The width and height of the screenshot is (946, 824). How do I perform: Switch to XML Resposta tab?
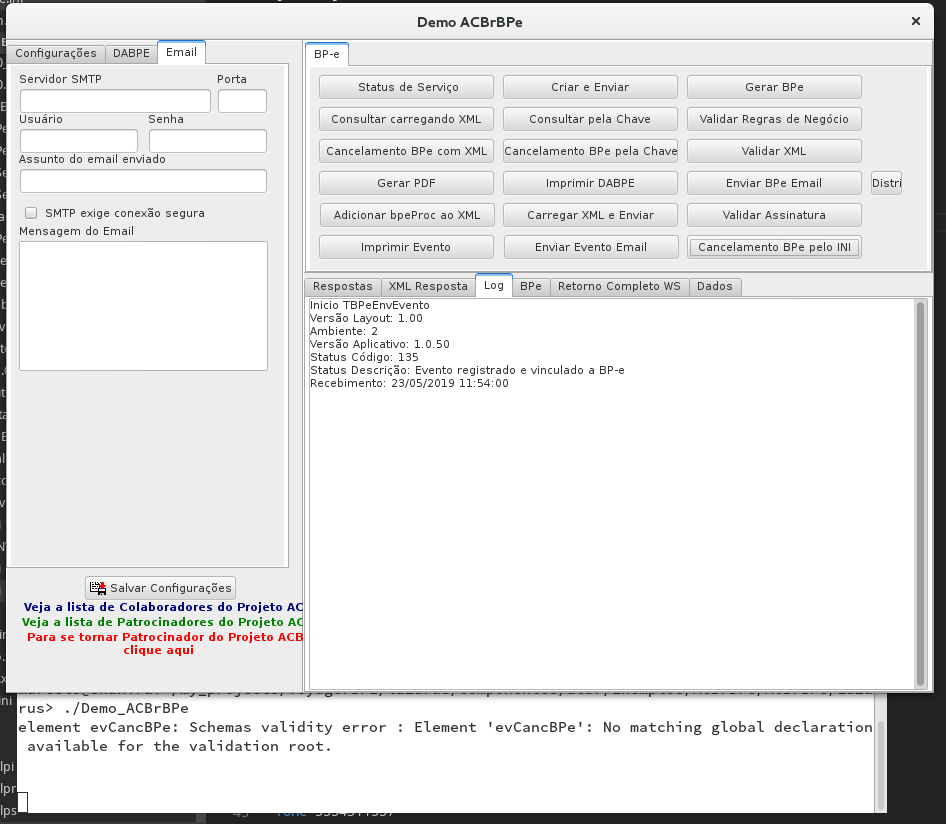pyautogui.click(x=428, y=287)
